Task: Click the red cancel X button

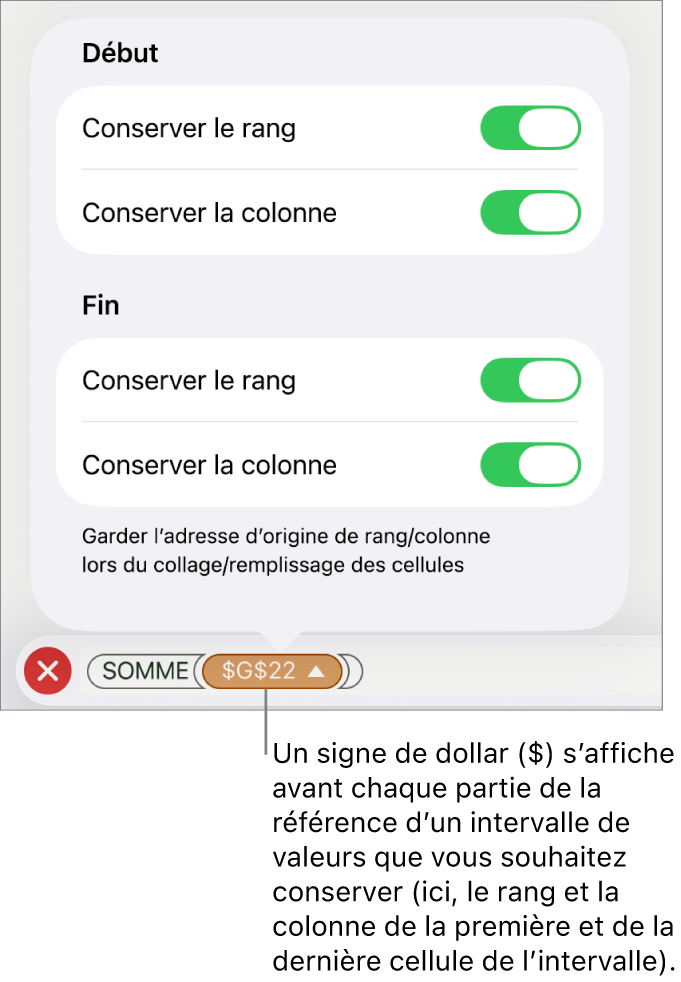Action: point(48,671)
